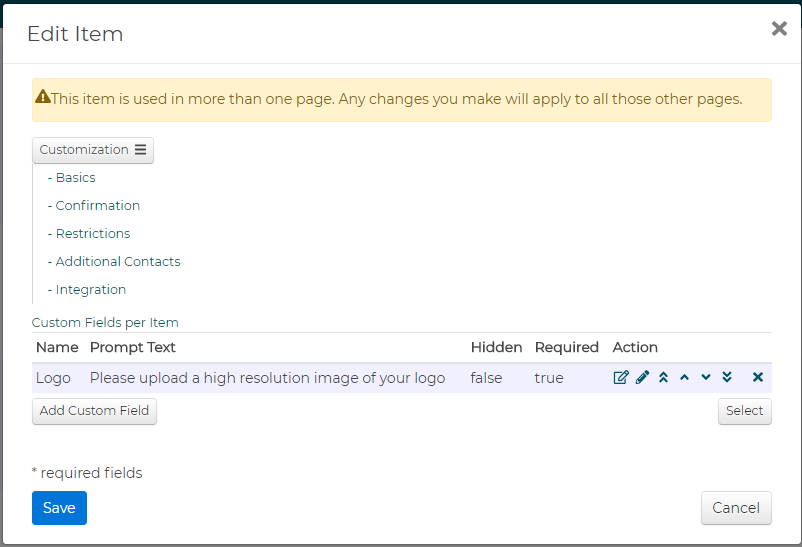This screenshot has width=802, height=547.
Task: Select the Restrictions menu entry
Action: pyautogui.click(x=93, y=234)
